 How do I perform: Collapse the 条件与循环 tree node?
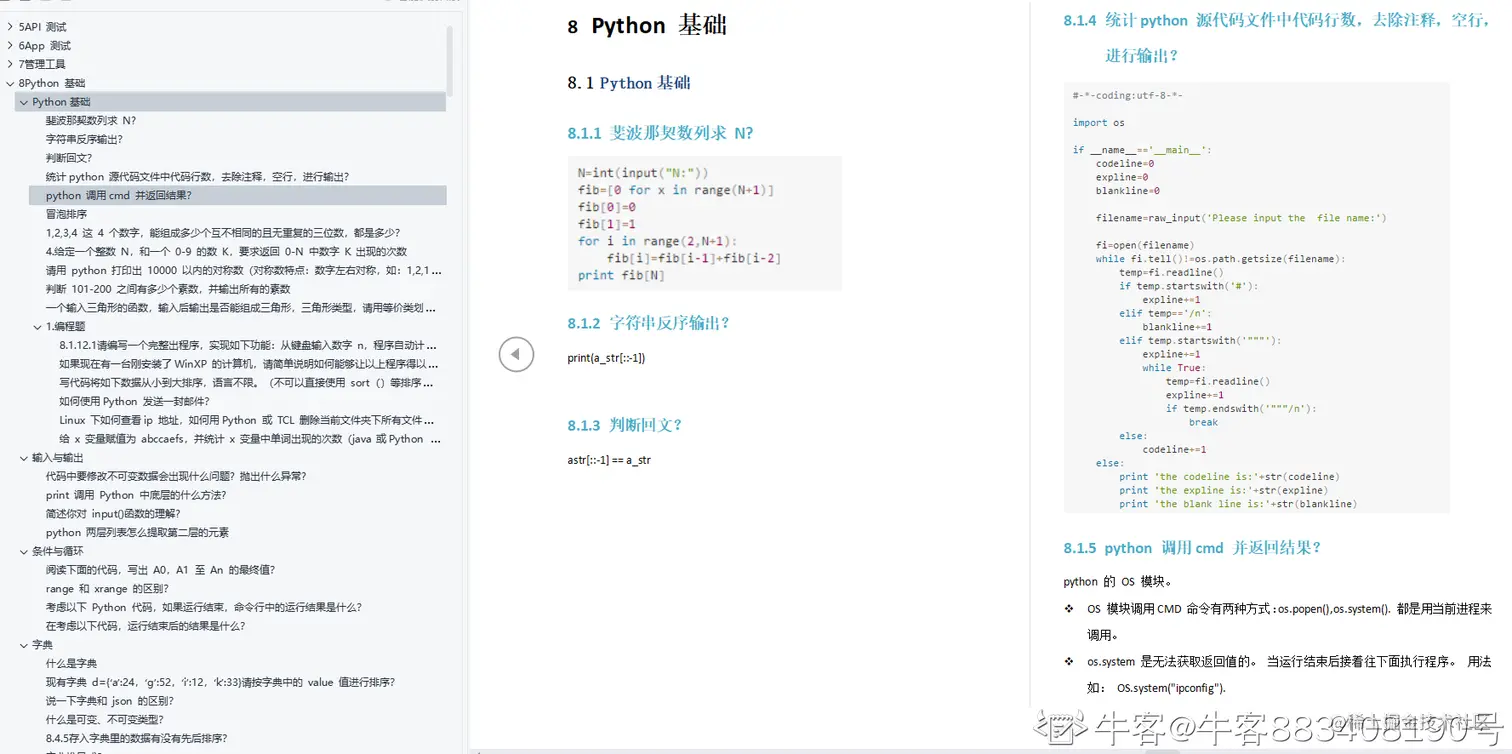pos(24,551)
